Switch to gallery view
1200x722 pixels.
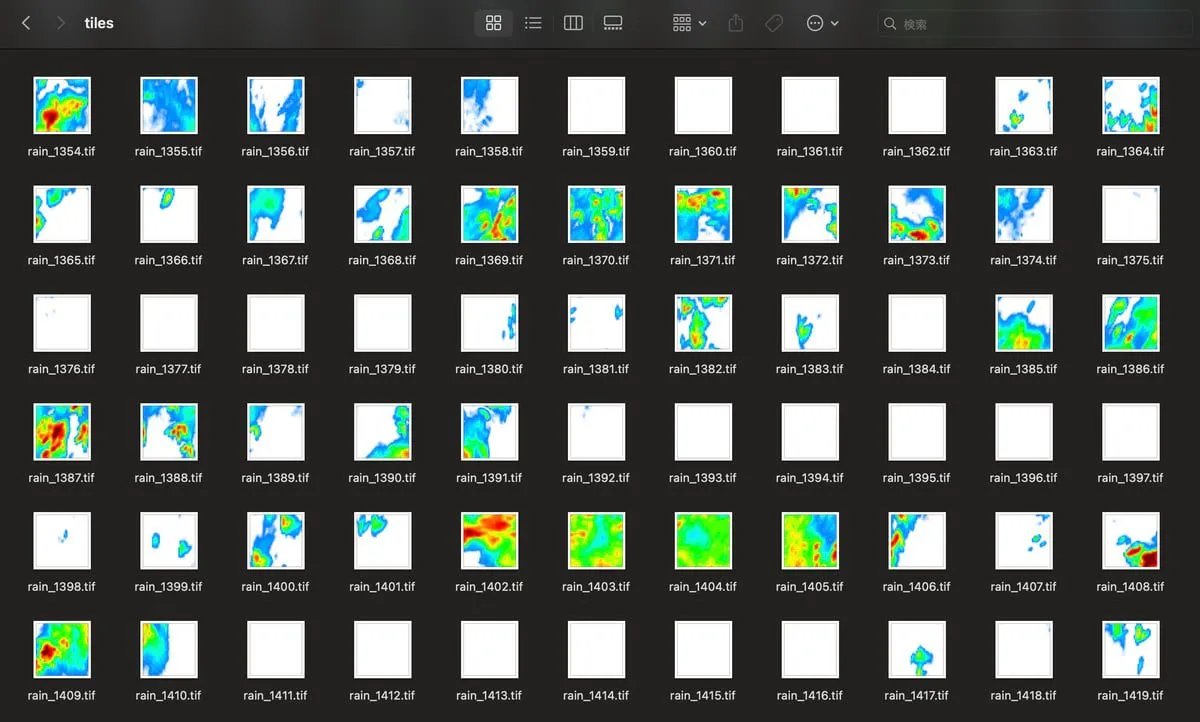point(613,23)
